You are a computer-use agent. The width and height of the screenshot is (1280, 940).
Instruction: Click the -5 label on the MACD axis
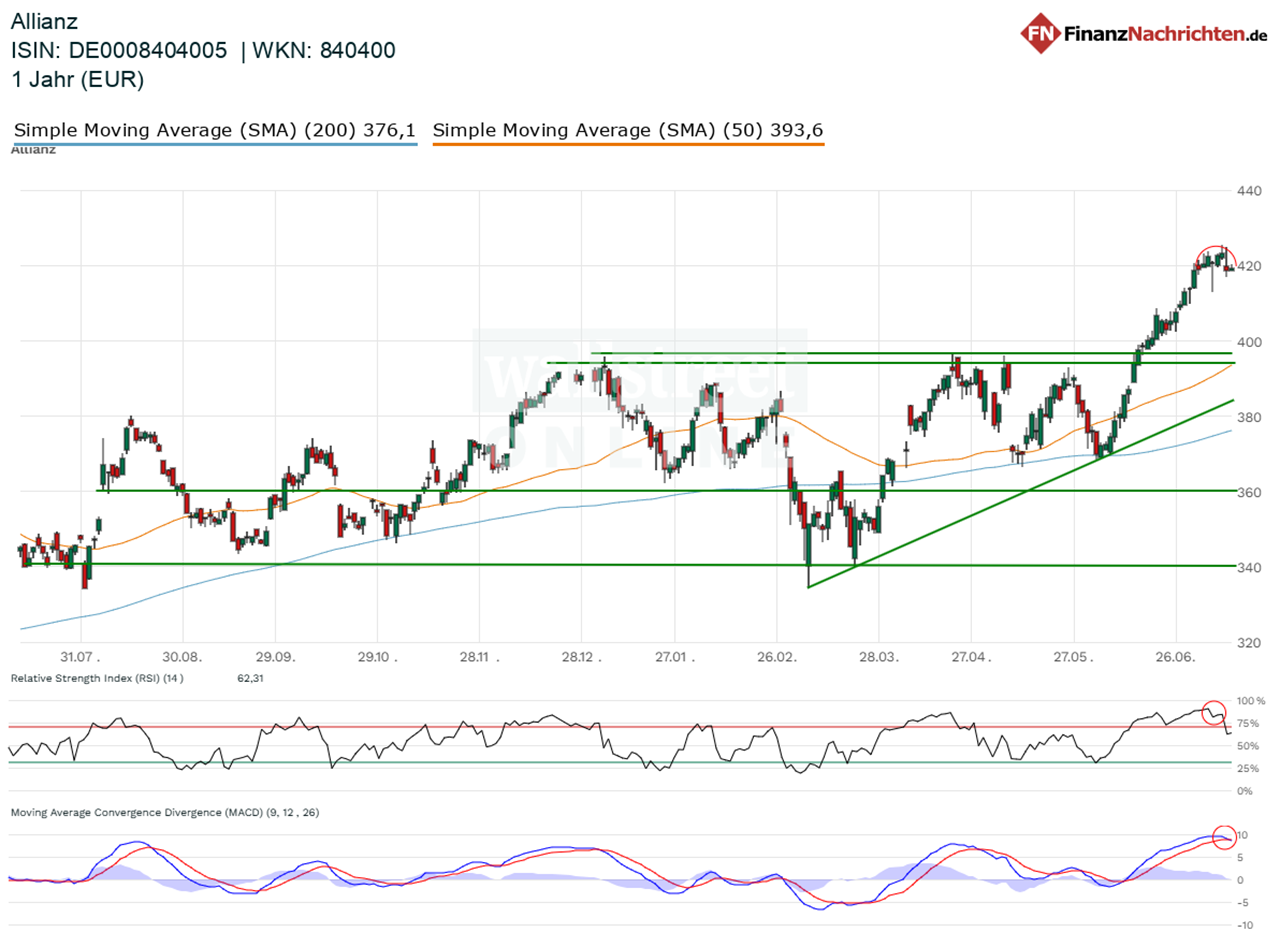pos(1245,902)
